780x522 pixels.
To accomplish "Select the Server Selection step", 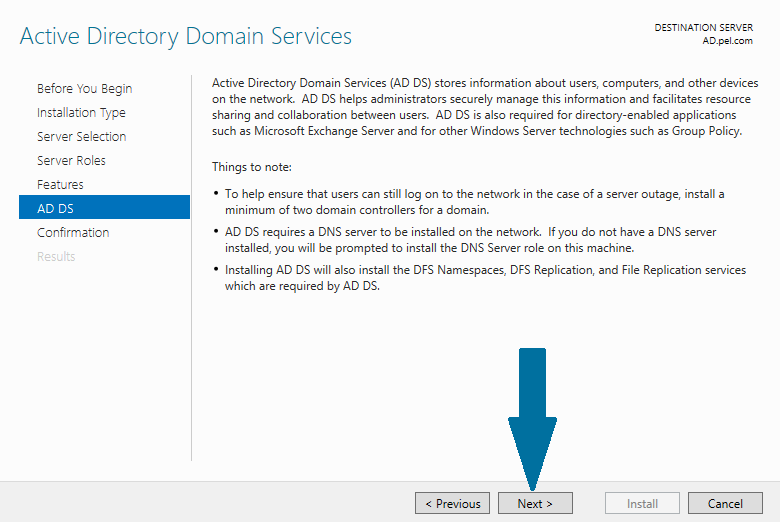I will pyautogui.click(x=82, y=136).
